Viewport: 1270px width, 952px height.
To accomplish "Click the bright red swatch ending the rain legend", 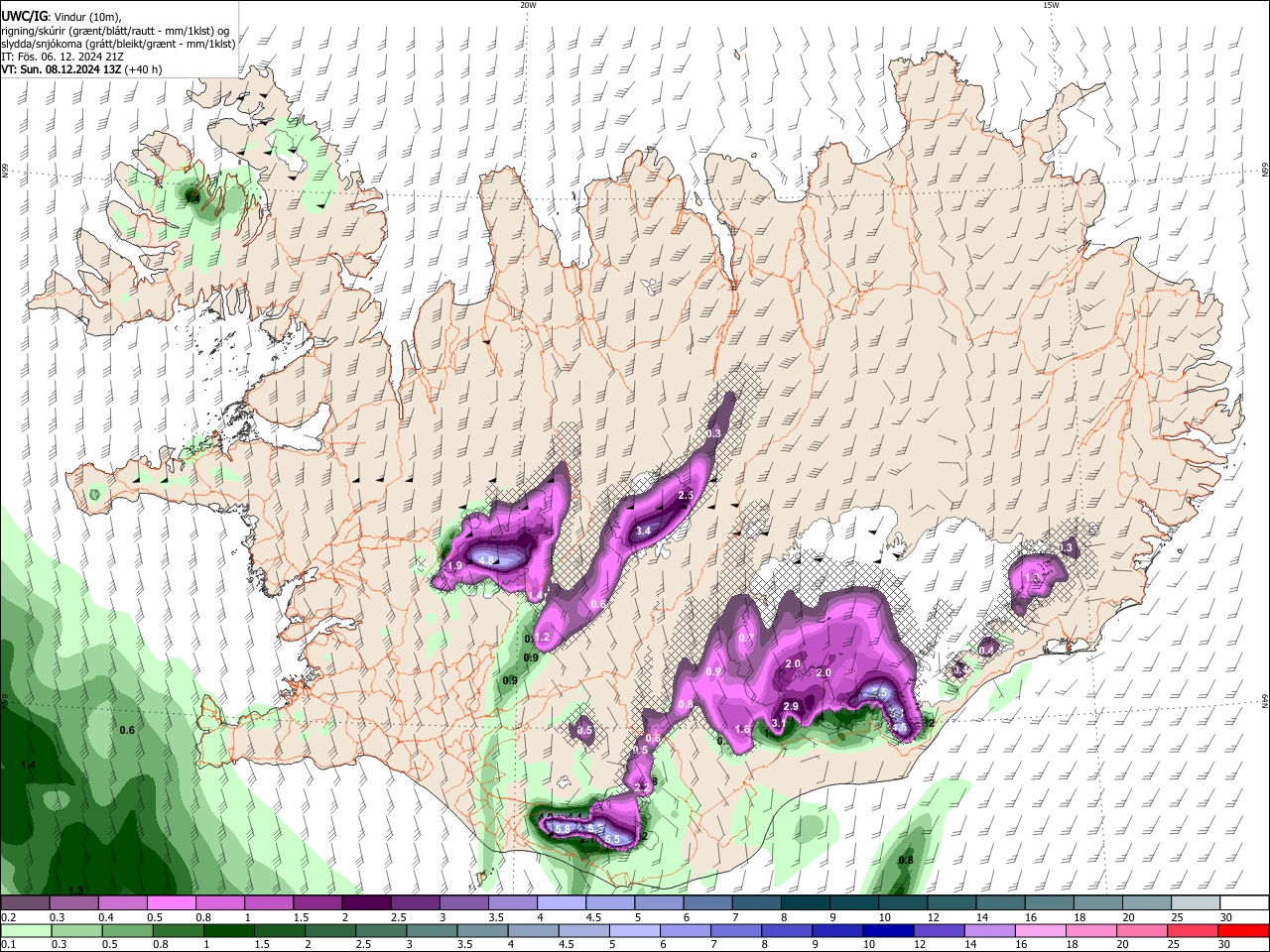I will (x=1244, y=930).
